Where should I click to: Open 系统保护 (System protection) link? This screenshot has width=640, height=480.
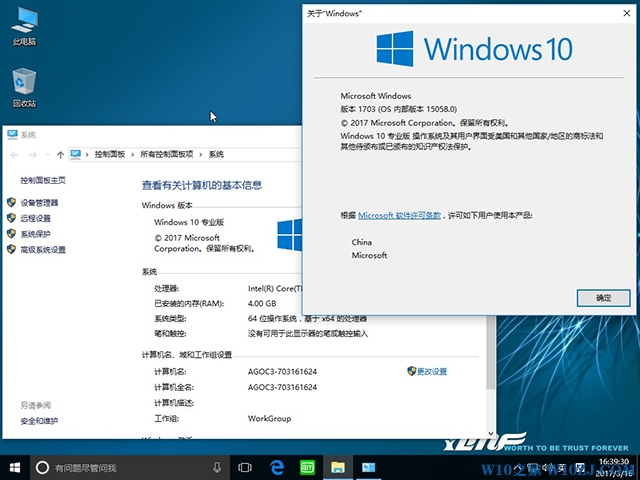point(36,234)
